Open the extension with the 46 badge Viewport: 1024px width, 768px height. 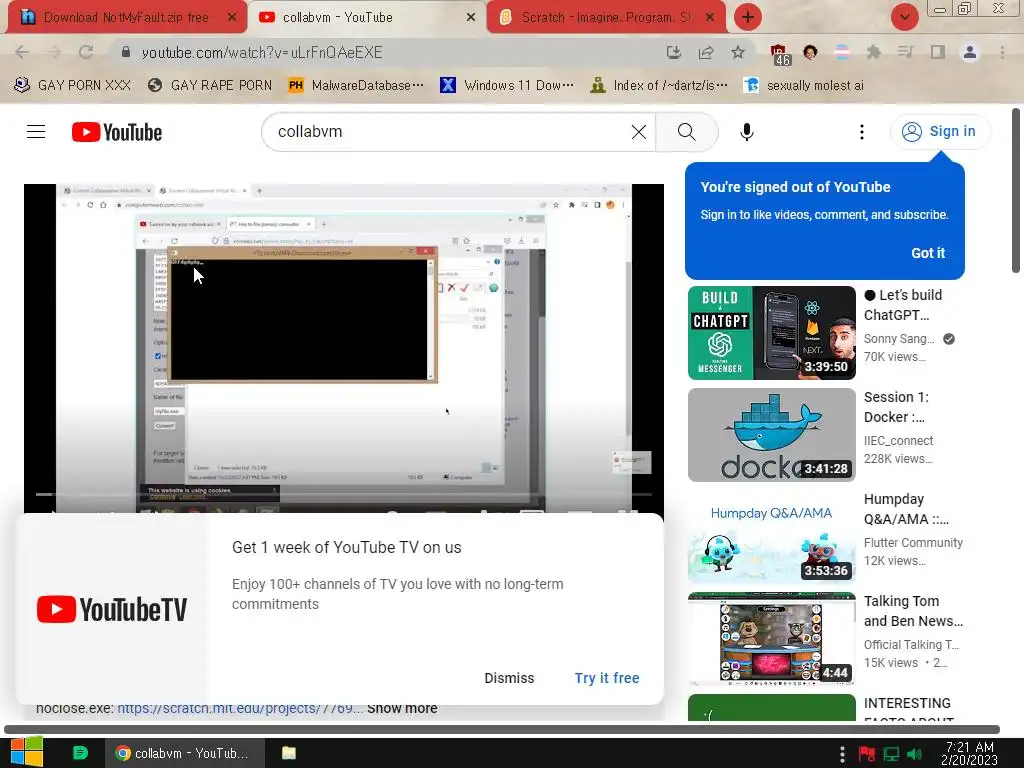(x=780, y=54)
